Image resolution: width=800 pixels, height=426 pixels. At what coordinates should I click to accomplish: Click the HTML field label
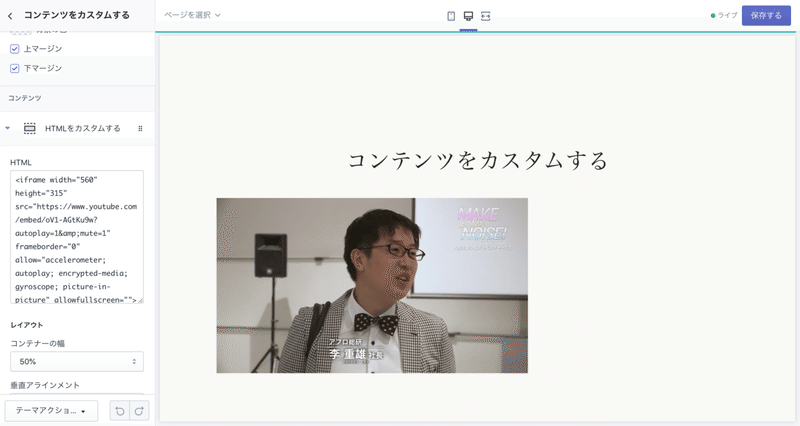21,162
